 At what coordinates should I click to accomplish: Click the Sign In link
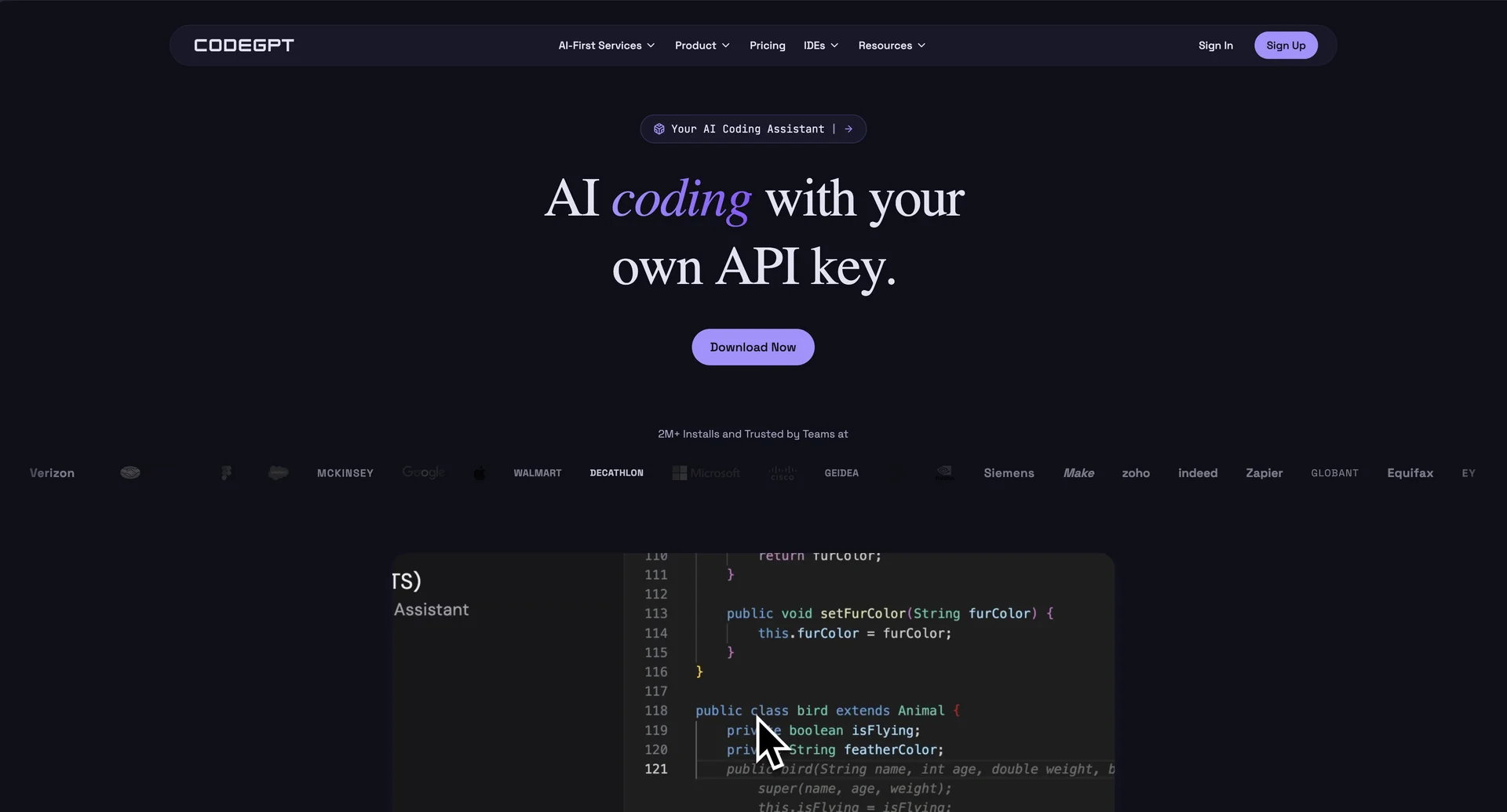[1215, 46]
